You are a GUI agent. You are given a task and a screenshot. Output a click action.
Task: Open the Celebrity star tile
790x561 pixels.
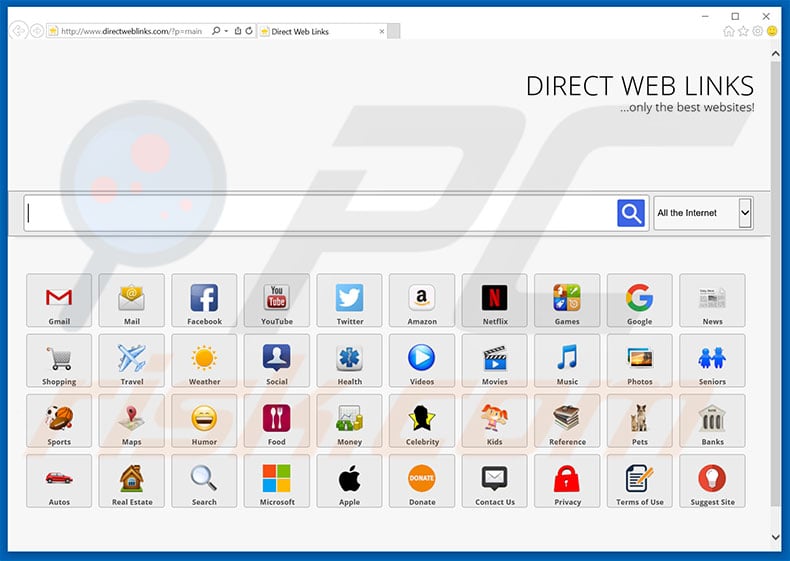(x=422, y=421)
